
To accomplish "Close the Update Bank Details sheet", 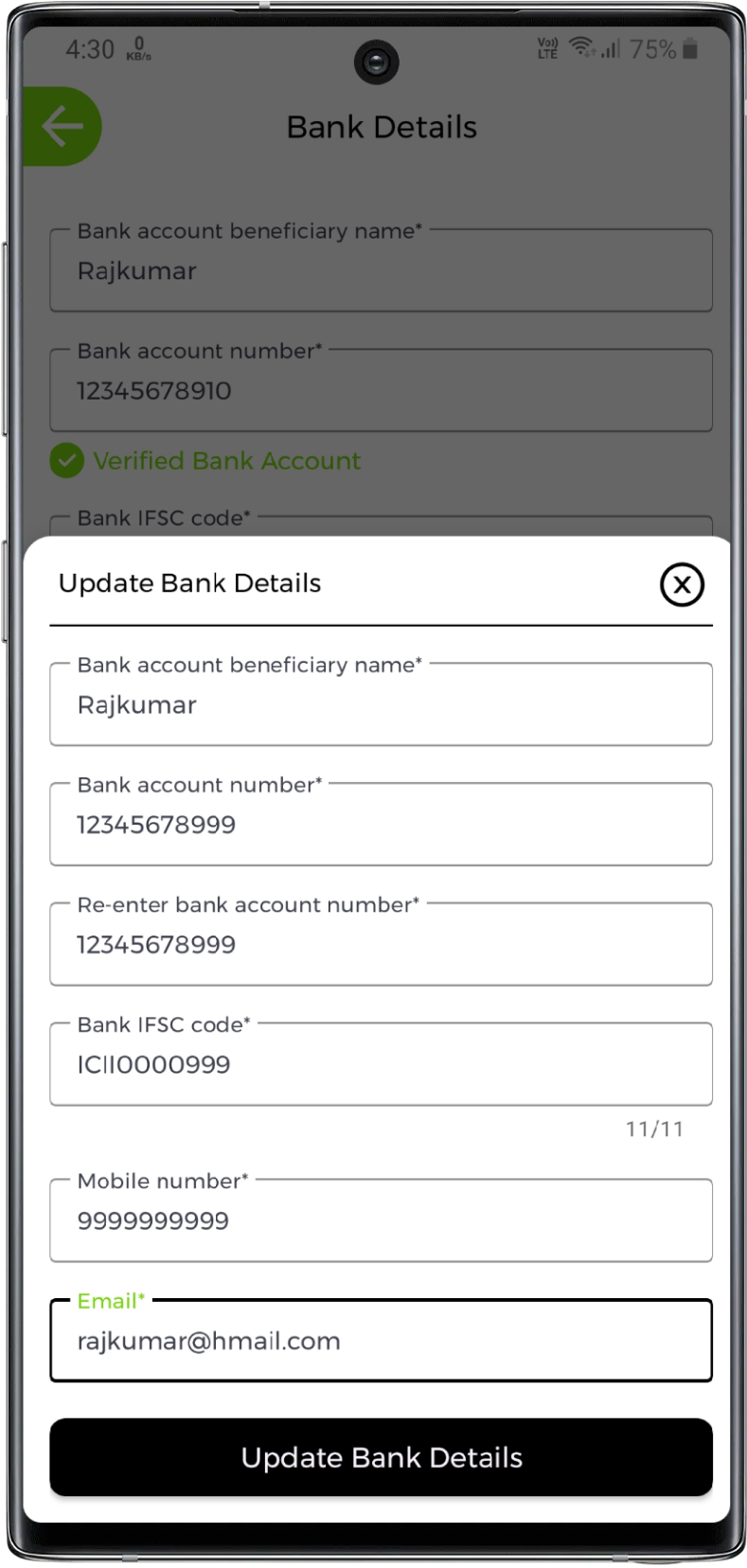I will (682, 584).
